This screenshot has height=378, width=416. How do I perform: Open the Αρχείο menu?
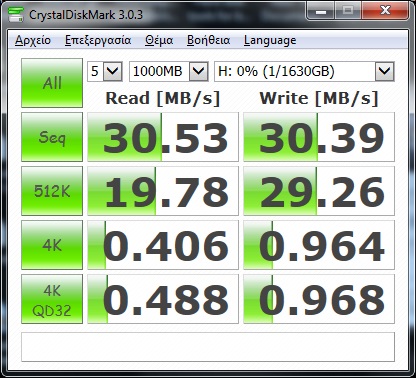(x=33, y=40)
